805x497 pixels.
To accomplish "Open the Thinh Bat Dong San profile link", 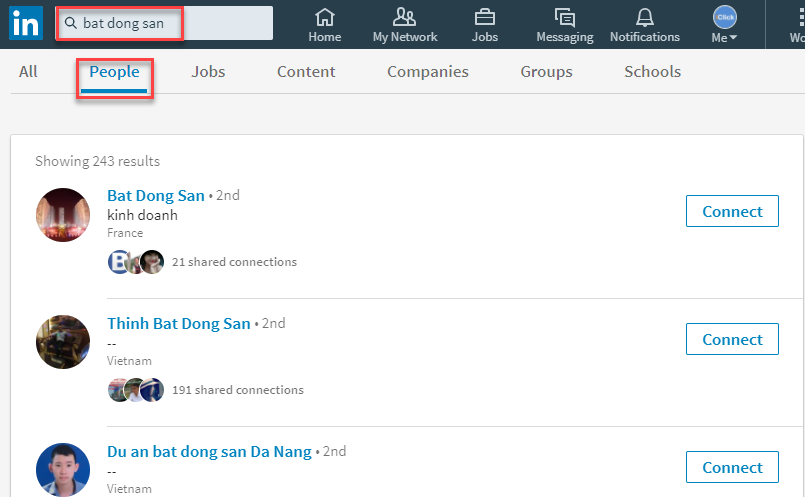I will point(179,323).
